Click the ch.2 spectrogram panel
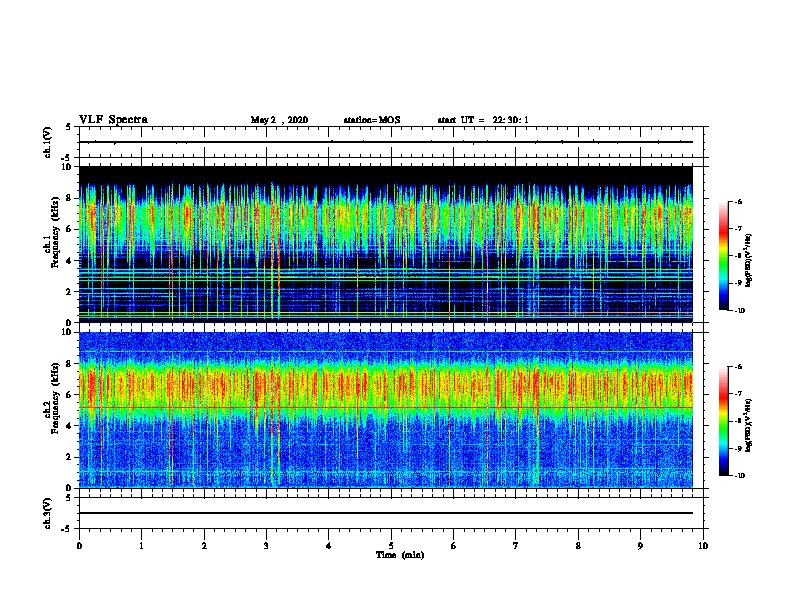The image size is (792, 612). click(386, 410)
